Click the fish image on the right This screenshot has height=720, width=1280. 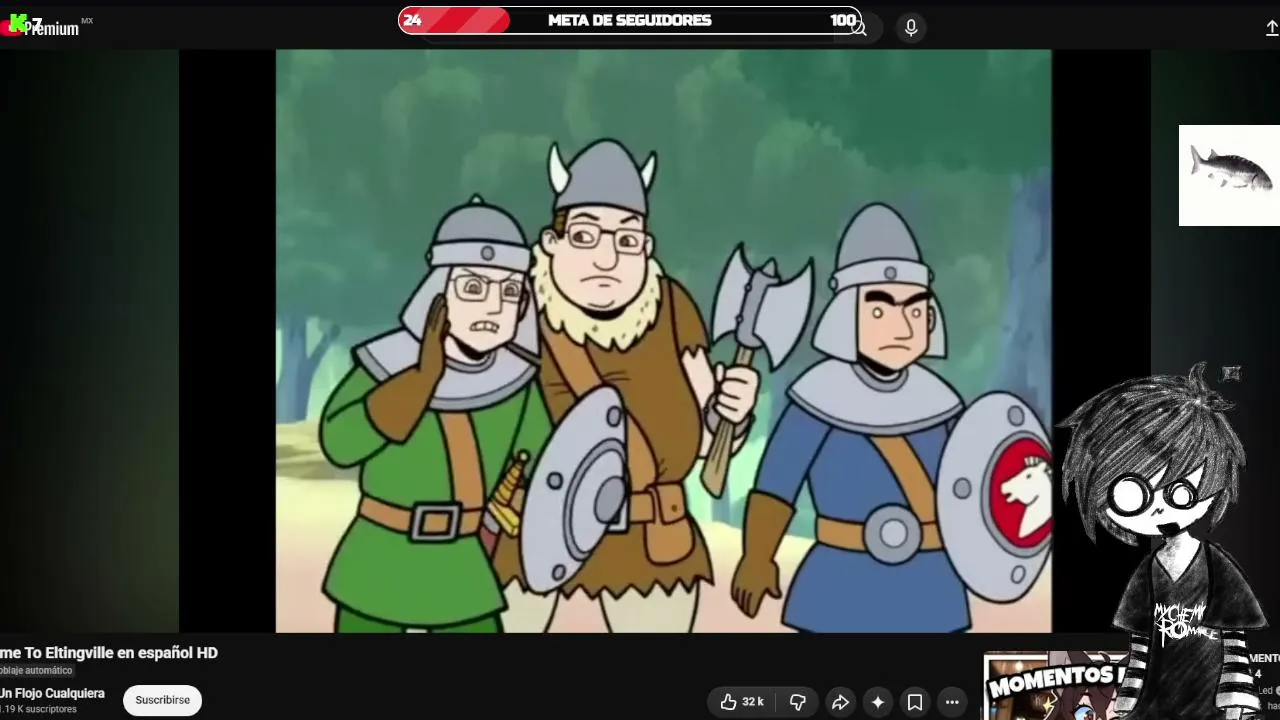click(1229, 175)
